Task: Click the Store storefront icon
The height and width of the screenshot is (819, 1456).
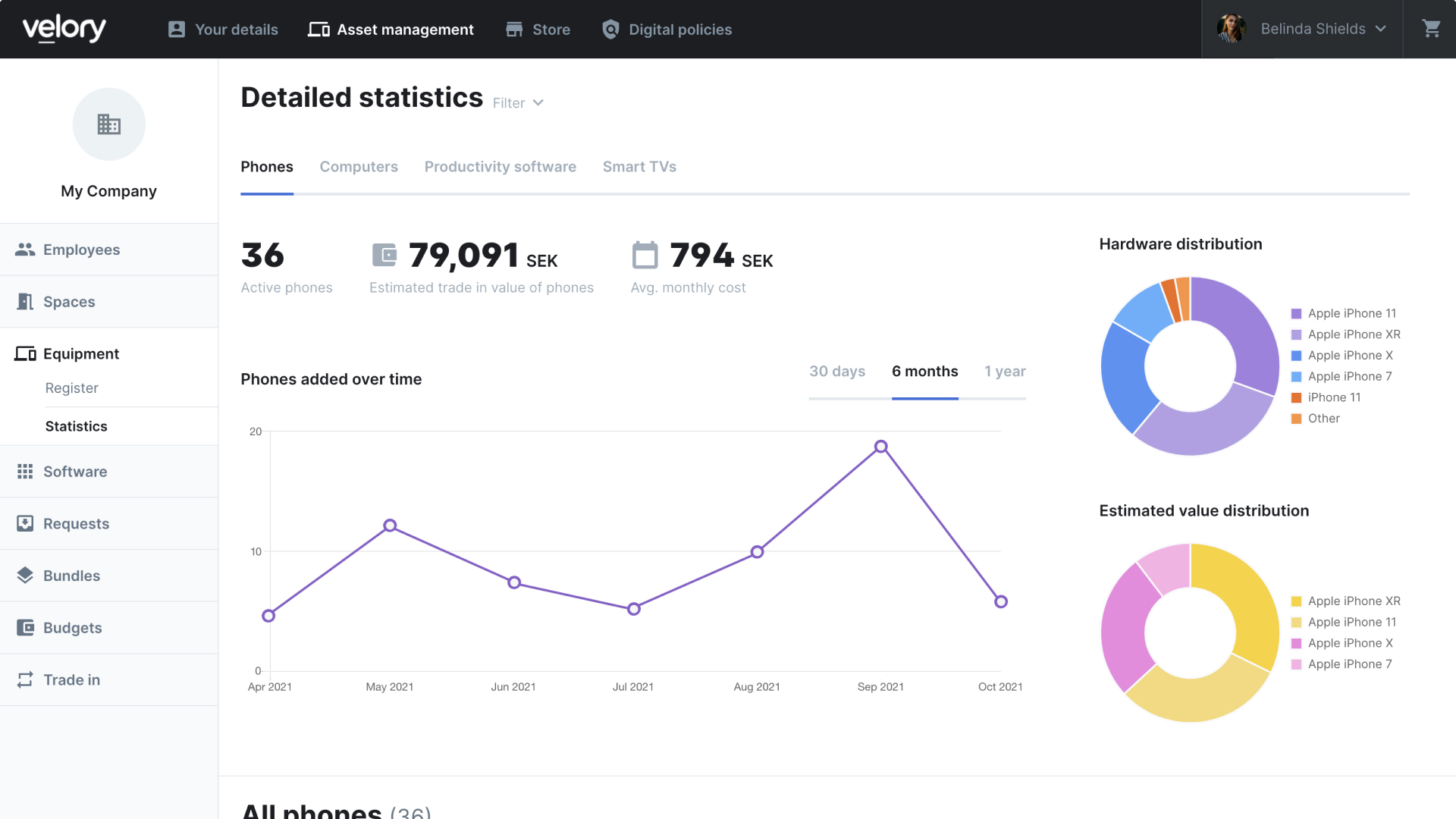Action: tap(514, 30)
